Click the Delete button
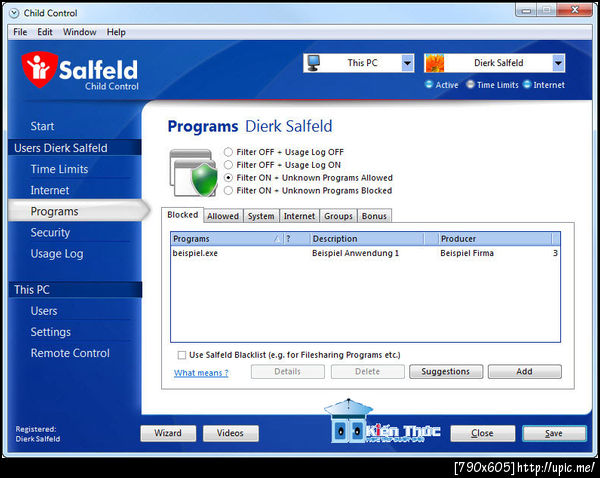 tap(367, 372)
